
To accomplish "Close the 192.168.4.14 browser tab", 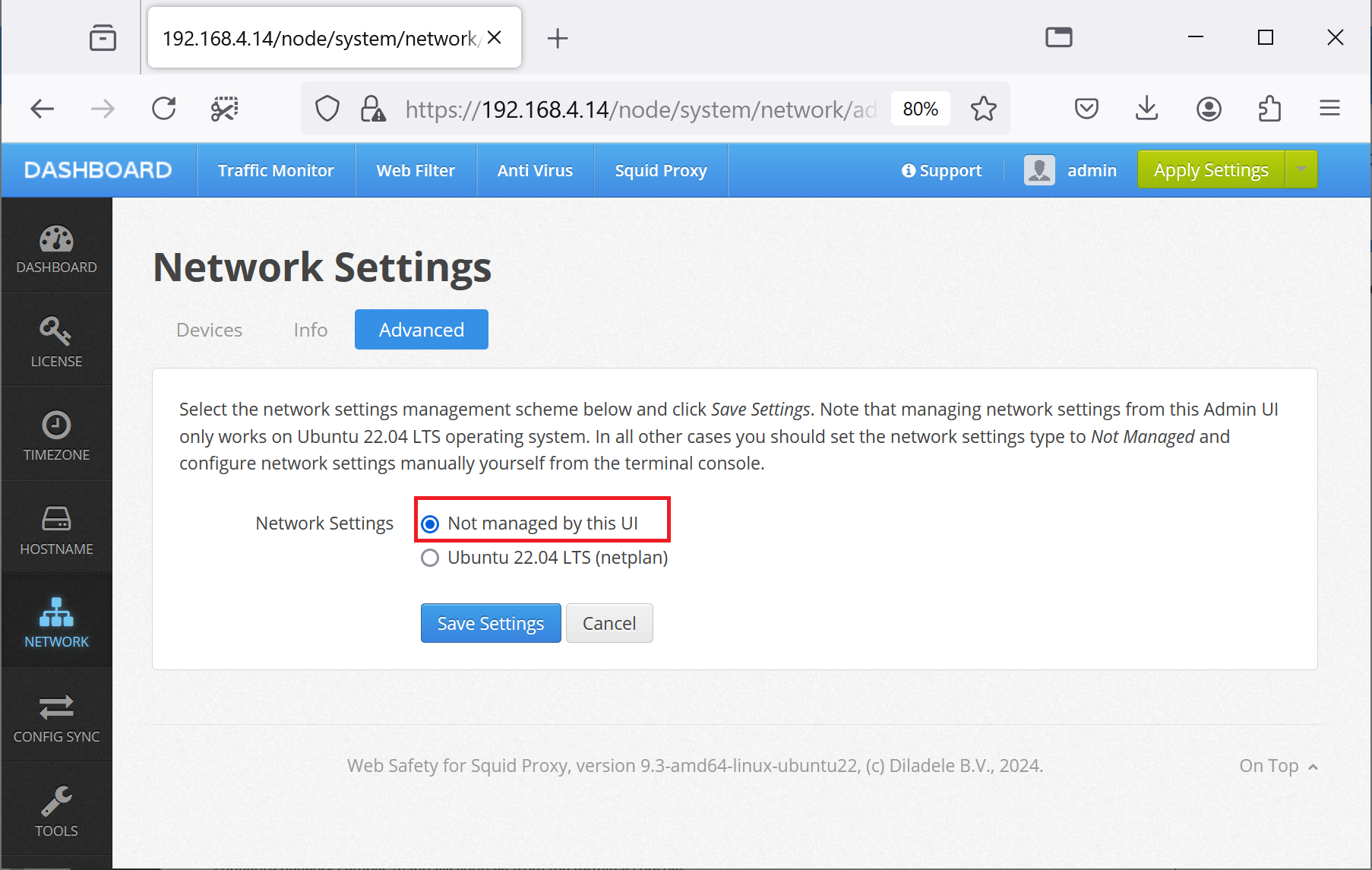I will [x=495, y=37].
